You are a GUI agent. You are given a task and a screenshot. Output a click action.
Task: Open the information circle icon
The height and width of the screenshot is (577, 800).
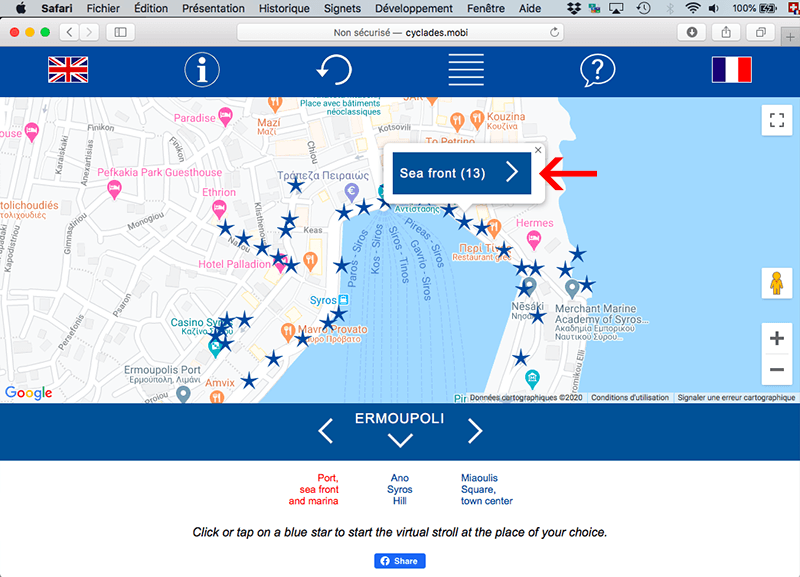pyautogui.click(x=202, y=69)
